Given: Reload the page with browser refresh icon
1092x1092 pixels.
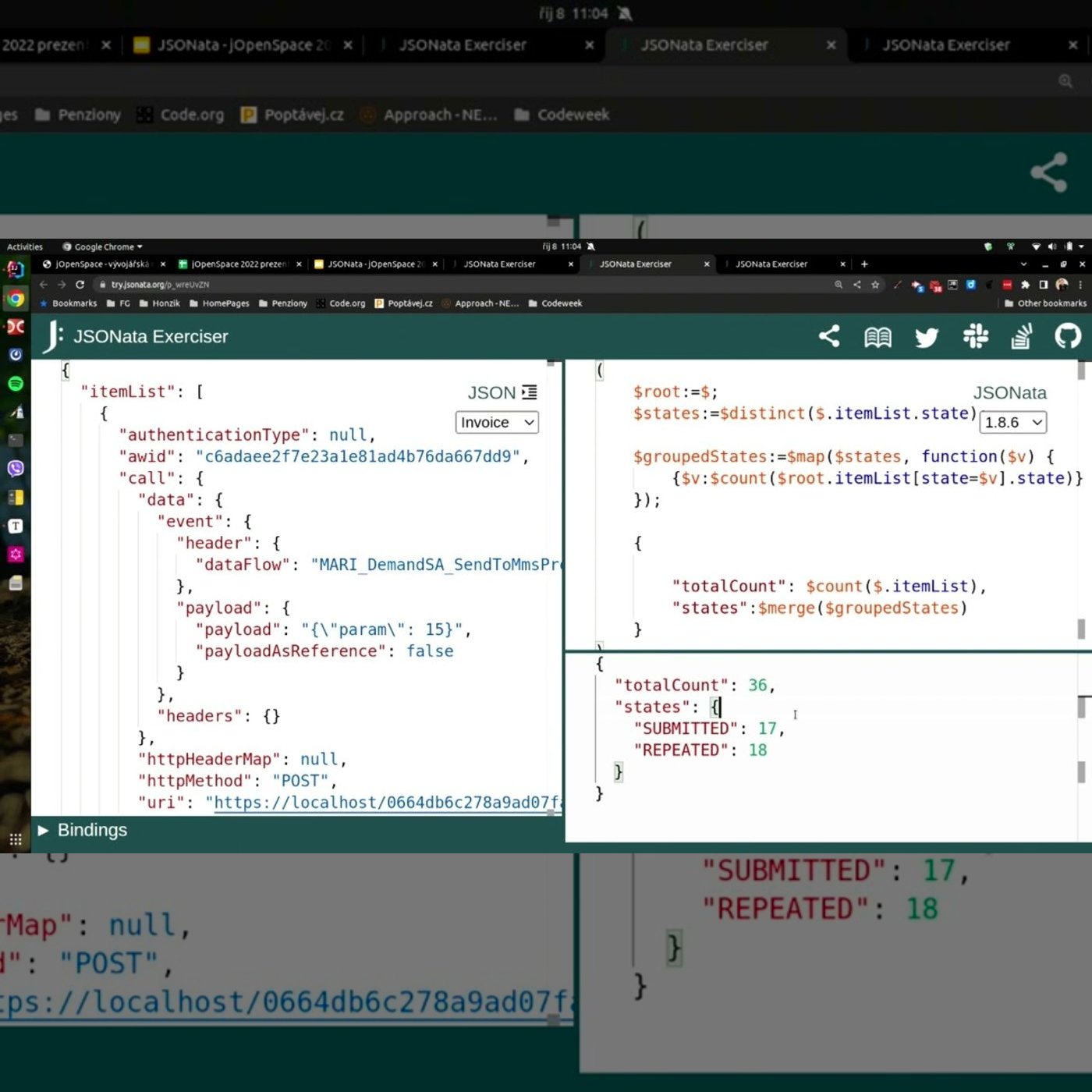Looking at the screenshot, I should point(80,285).
